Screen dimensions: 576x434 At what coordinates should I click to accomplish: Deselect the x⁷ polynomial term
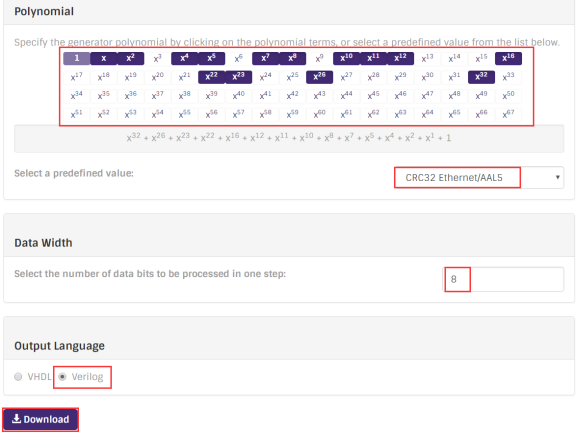[266, 58]
